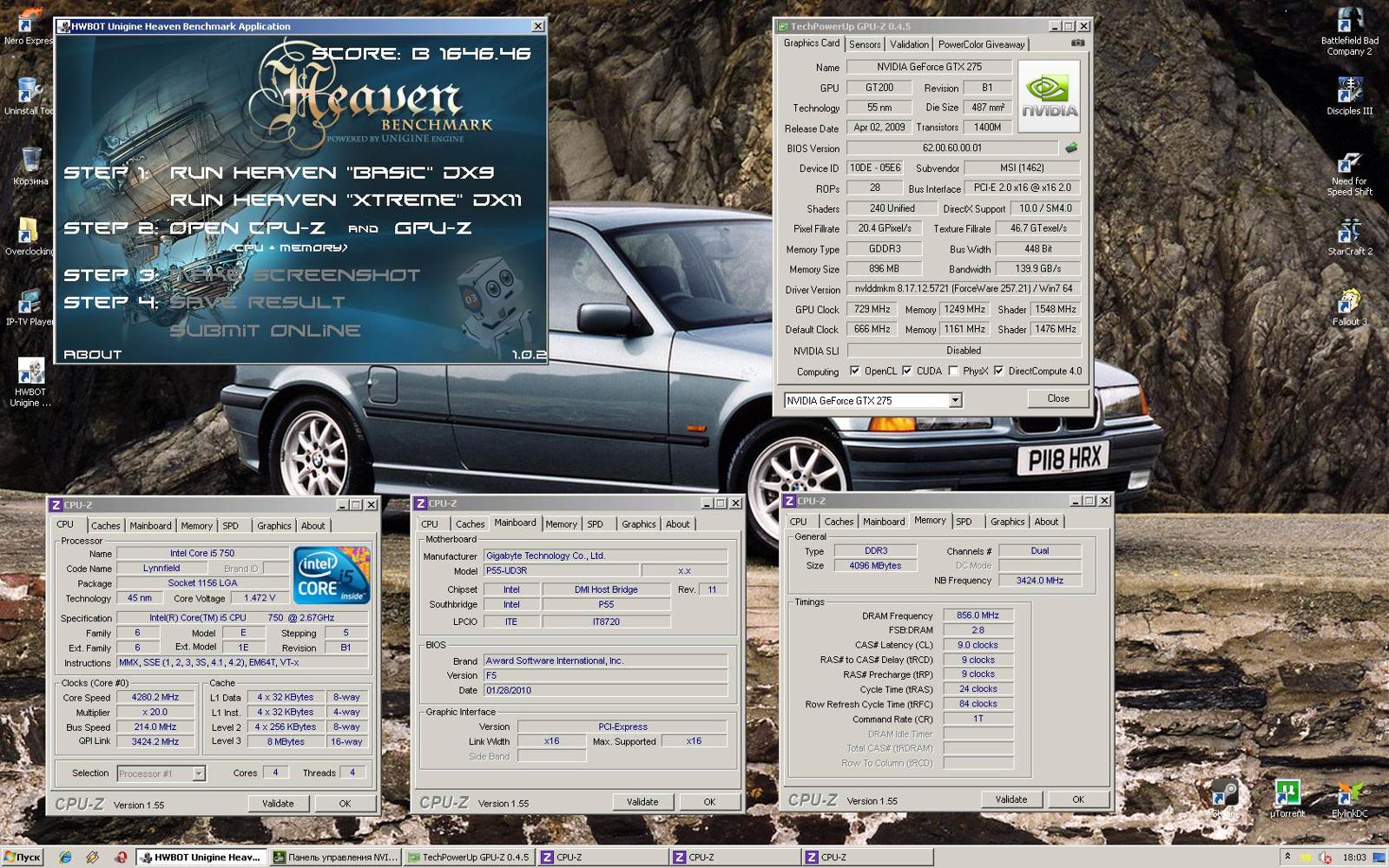Click the Close button in GPU-Z
This screenshot has height=868, width=1389.
(x=1058, y=398)
